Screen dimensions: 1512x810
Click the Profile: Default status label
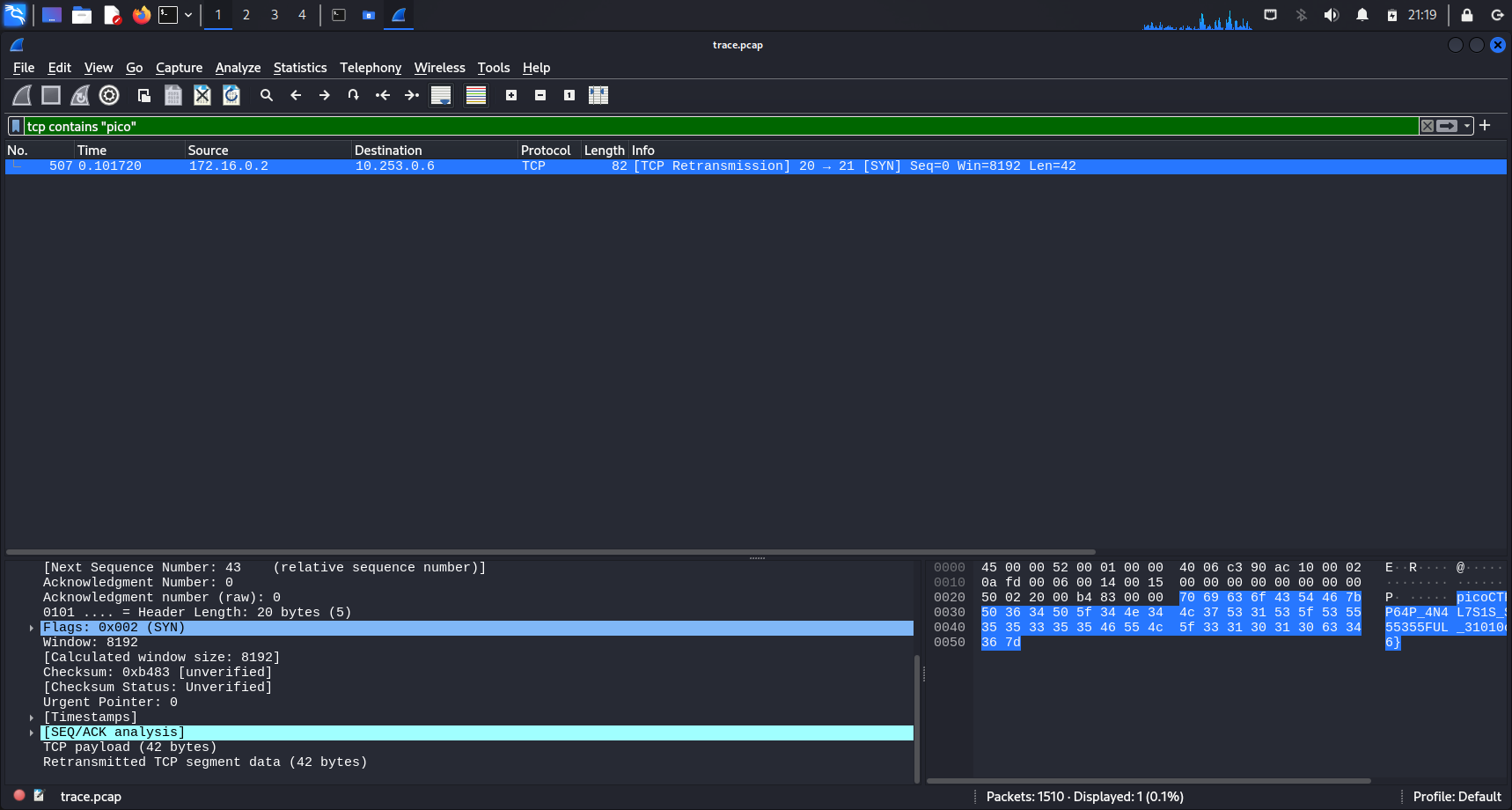(x=1457, y=797)
